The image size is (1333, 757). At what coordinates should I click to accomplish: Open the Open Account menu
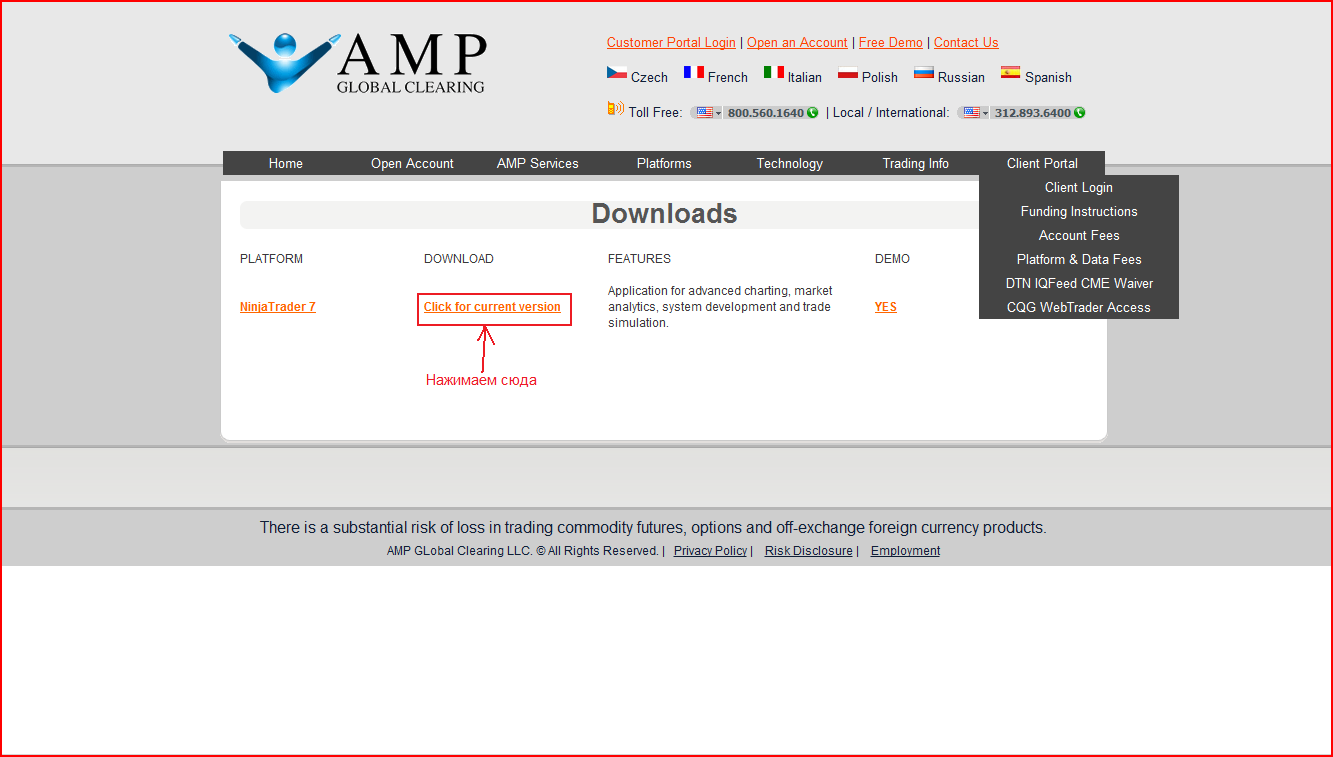[x=412, y=163]
